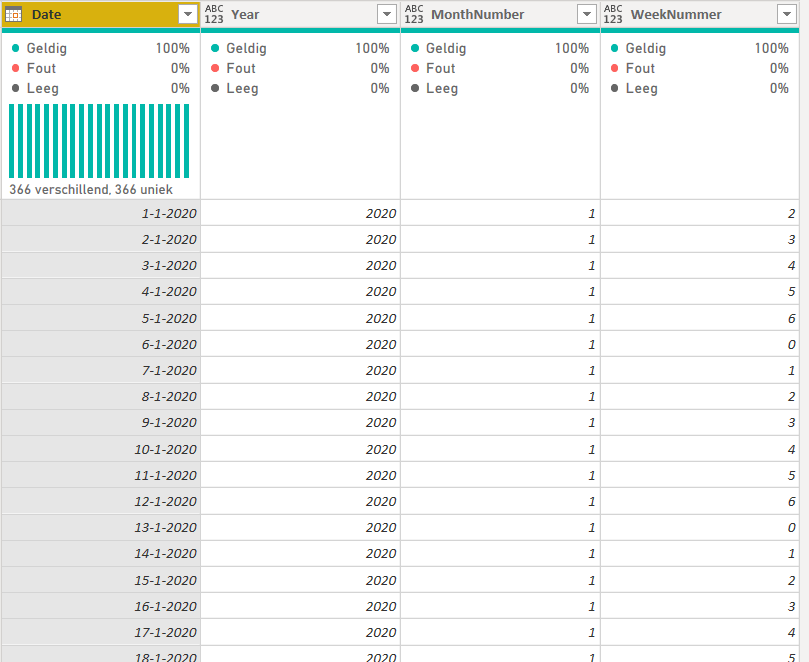Image resolution: width=809 pixels, height=662 pixels.
Task: Select the date cell 9-1-2020
Action: 101,423
